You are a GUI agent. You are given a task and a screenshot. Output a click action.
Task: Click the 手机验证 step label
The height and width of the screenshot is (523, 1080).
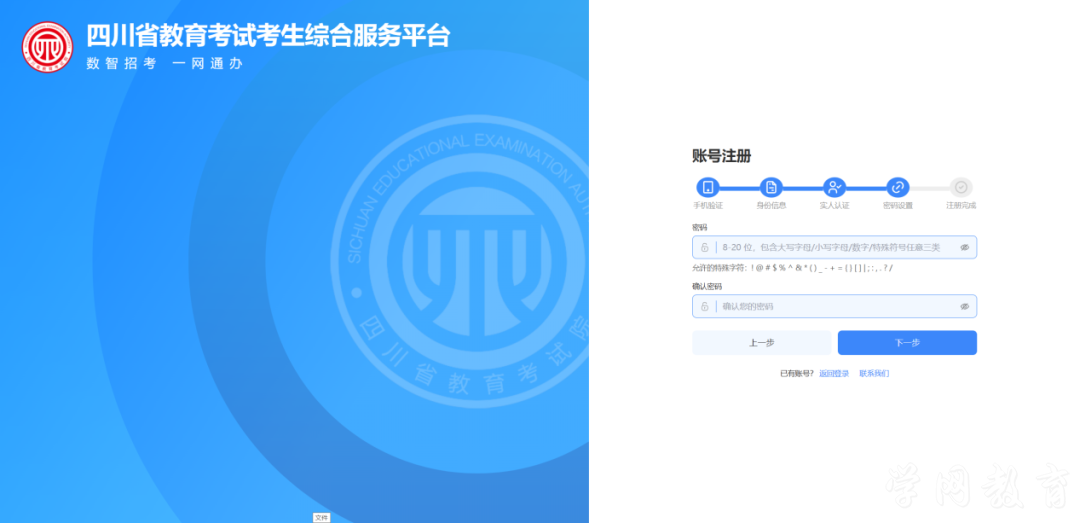click(x=707, y=205)
